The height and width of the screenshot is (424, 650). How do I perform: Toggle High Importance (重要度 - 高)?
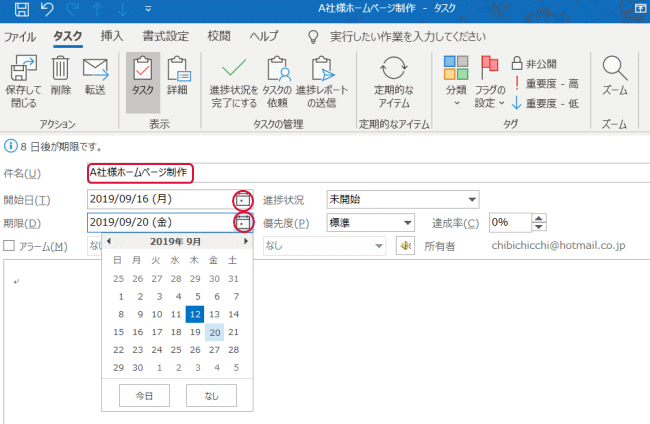[x=546, y=83]
